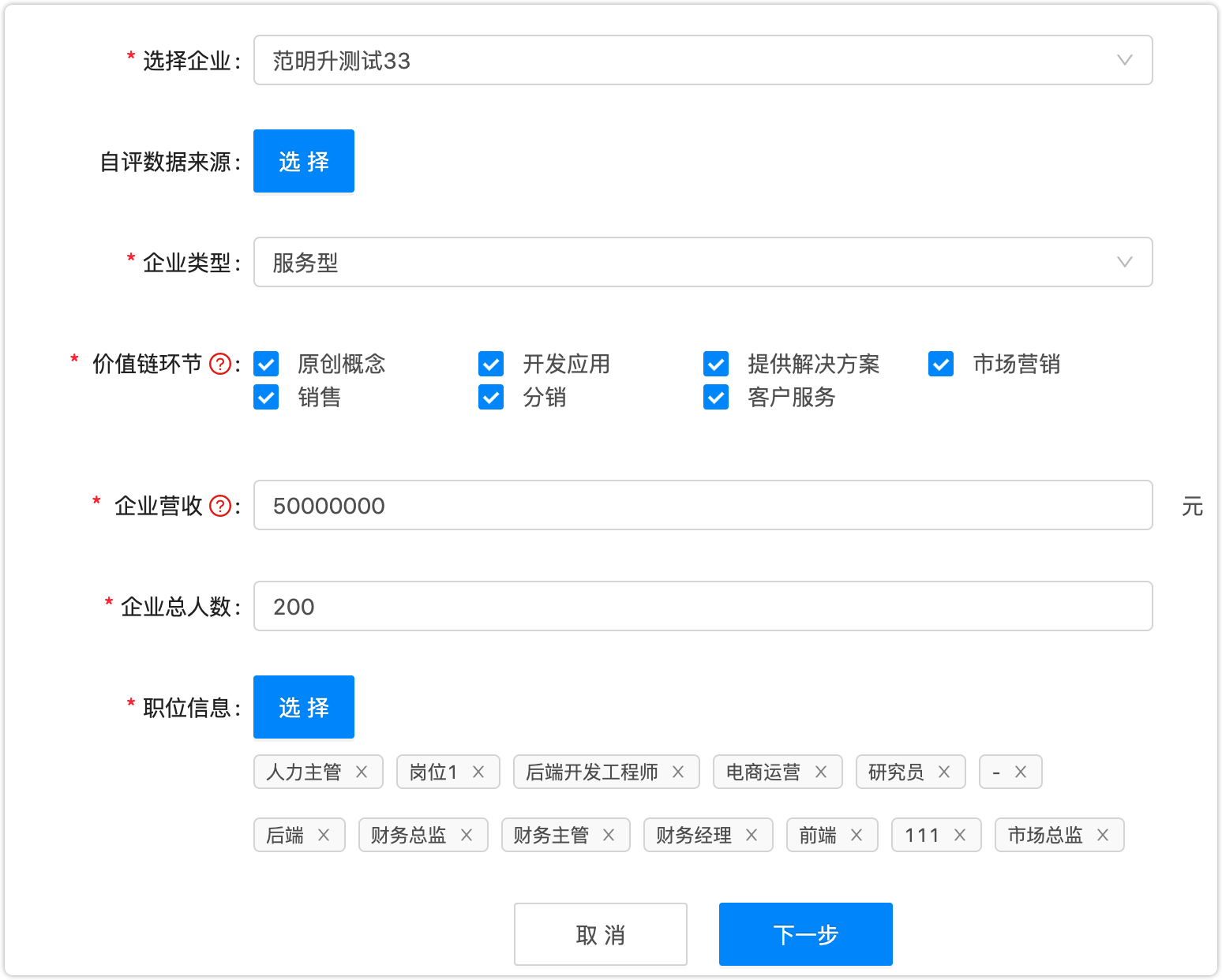
Task: Remove the 市场总监 tag
Action: click(x=1103, y=835)
